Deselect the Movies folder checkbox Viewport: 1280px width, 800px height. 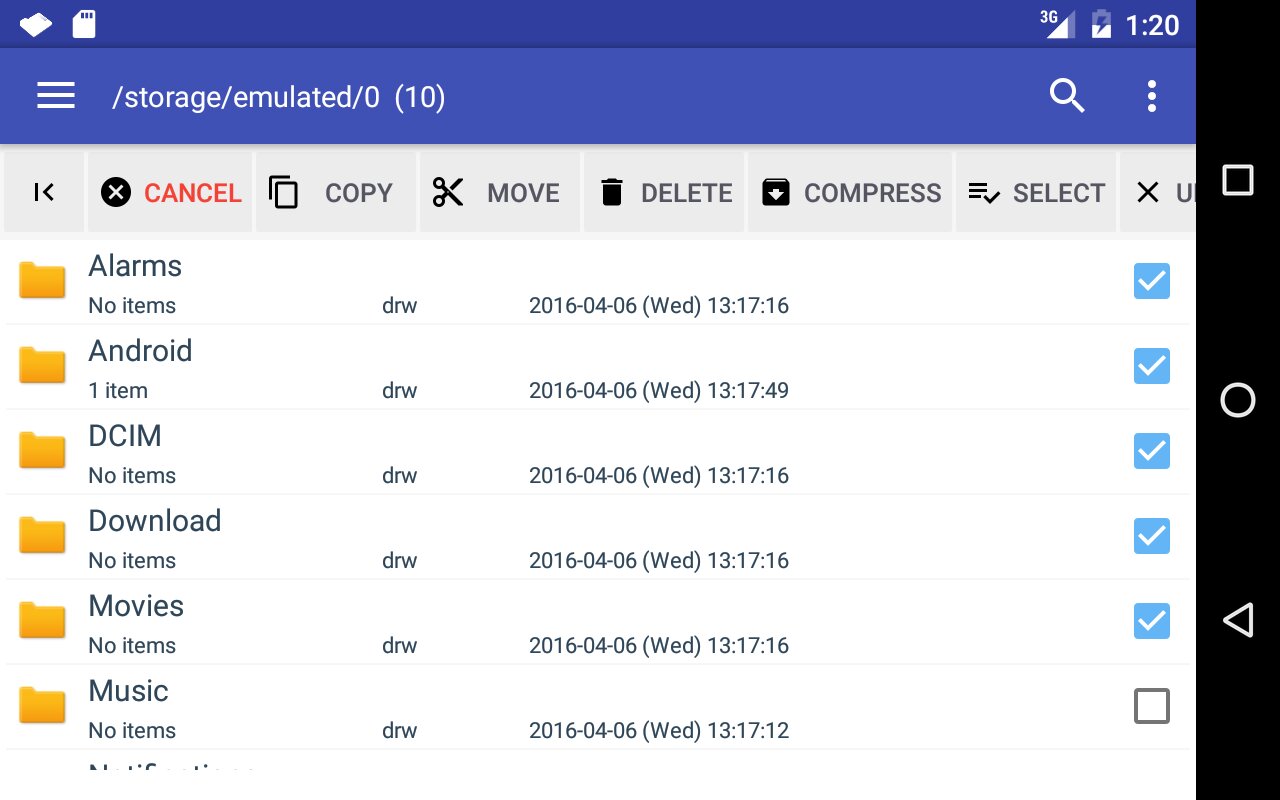[1151, 621]
